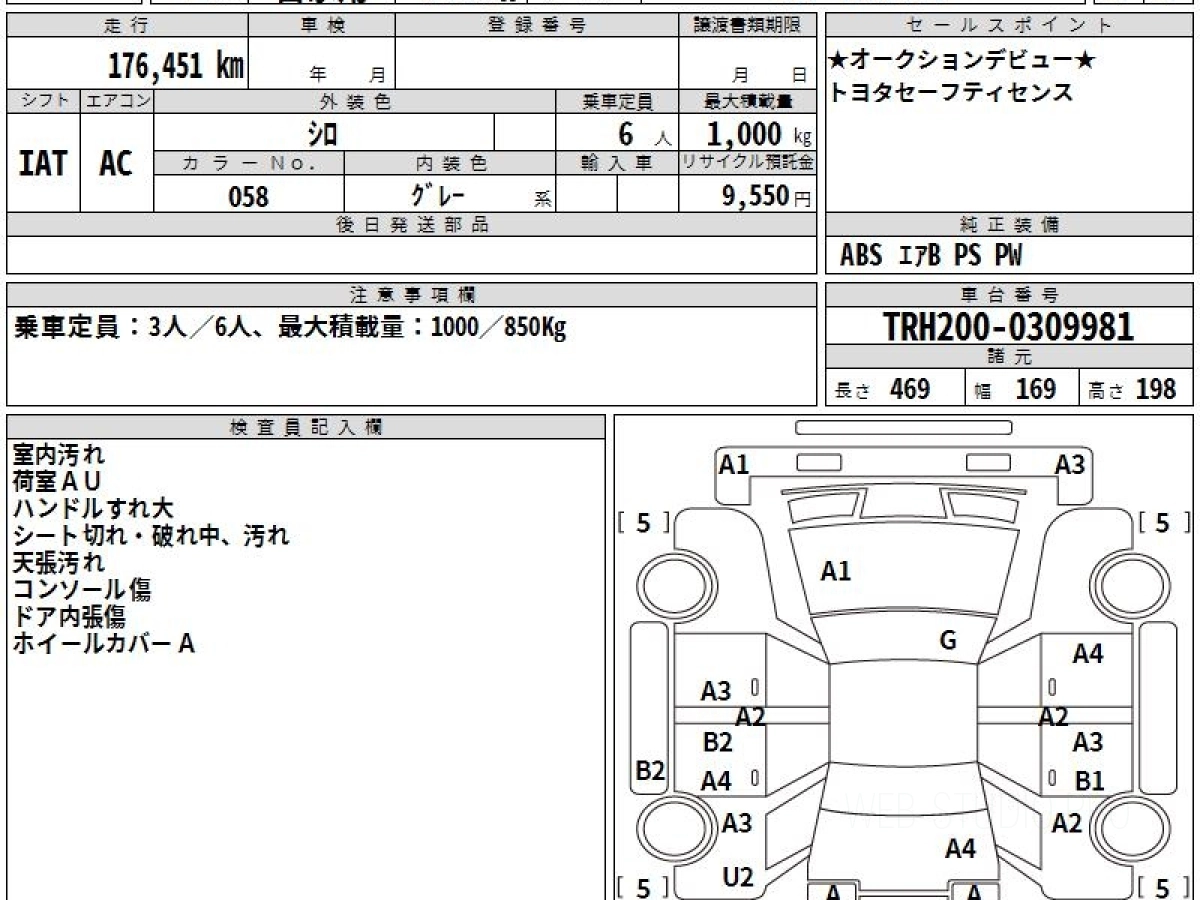Click the 諸元 heading
Image resolution: width=1200 pixels, height=900 pixels.
pos(1010,358)
